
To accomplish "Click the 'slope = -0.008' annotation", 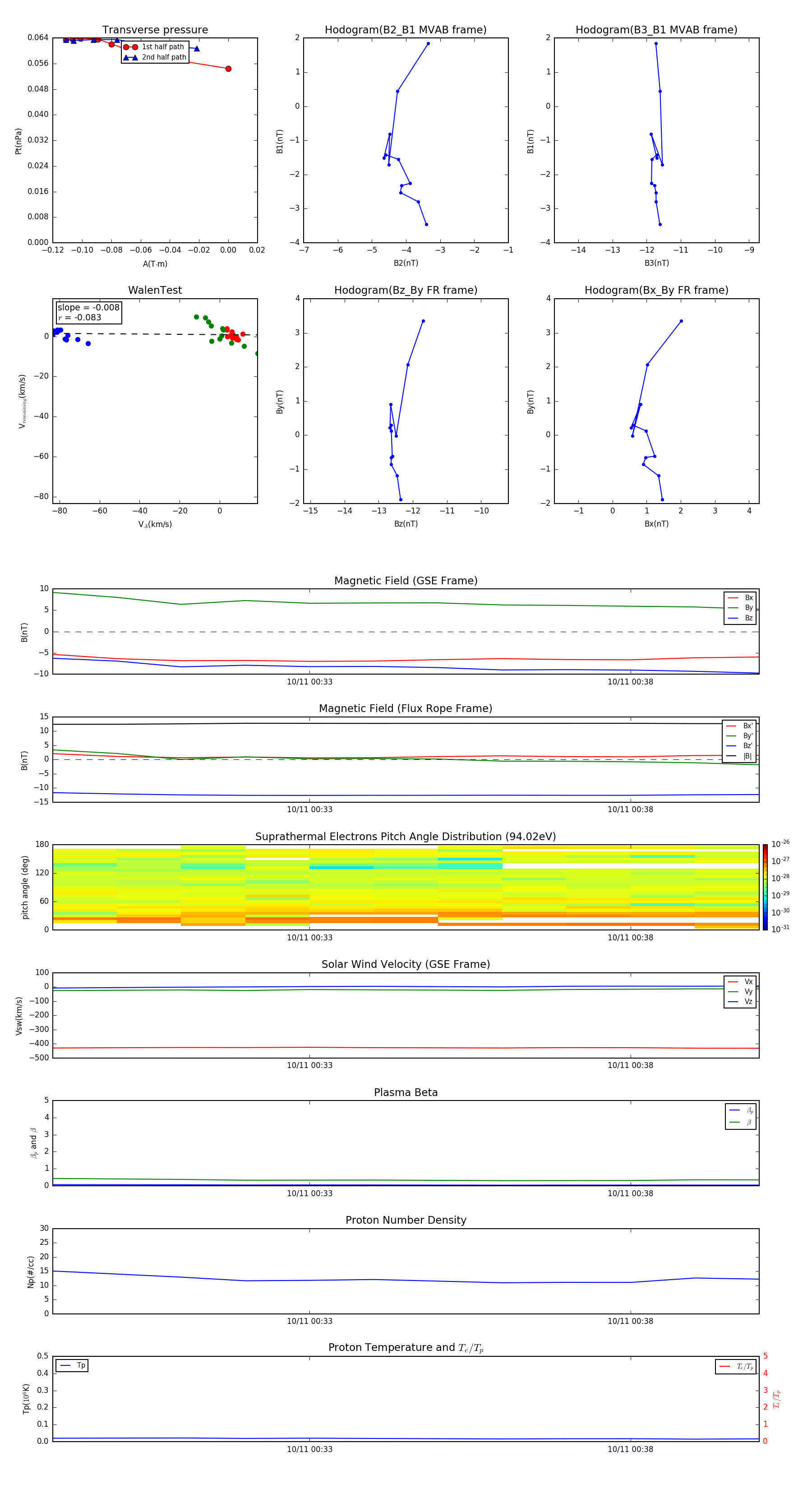I will point(88,308).
